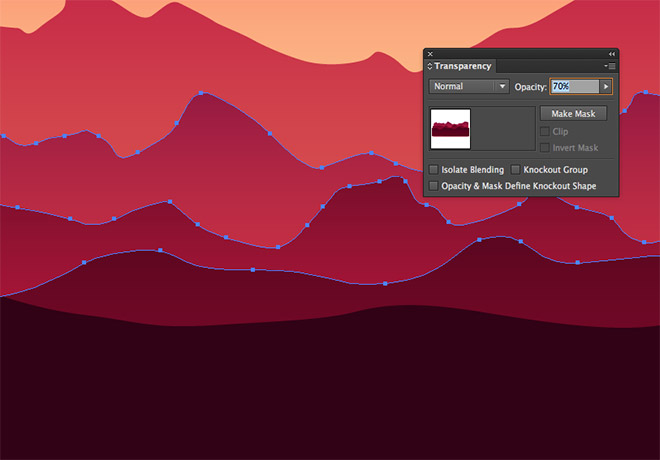Open the Transparency panel flyout menu
The image size is (660, 460).
(610, 66)
